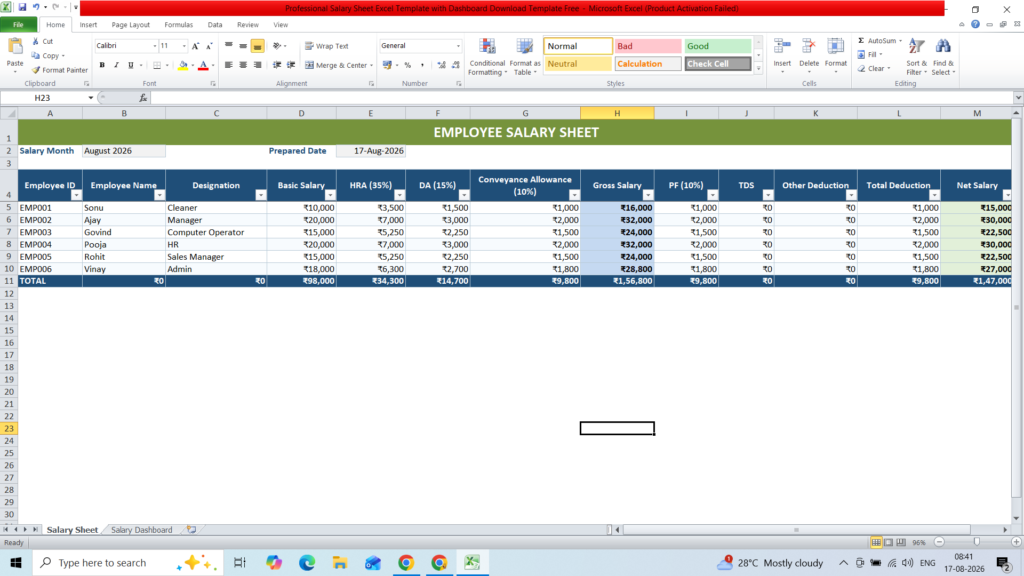1024x576 pixels.
Task: Open the Borders dropdown arrow
Action: tap(167, 65)
